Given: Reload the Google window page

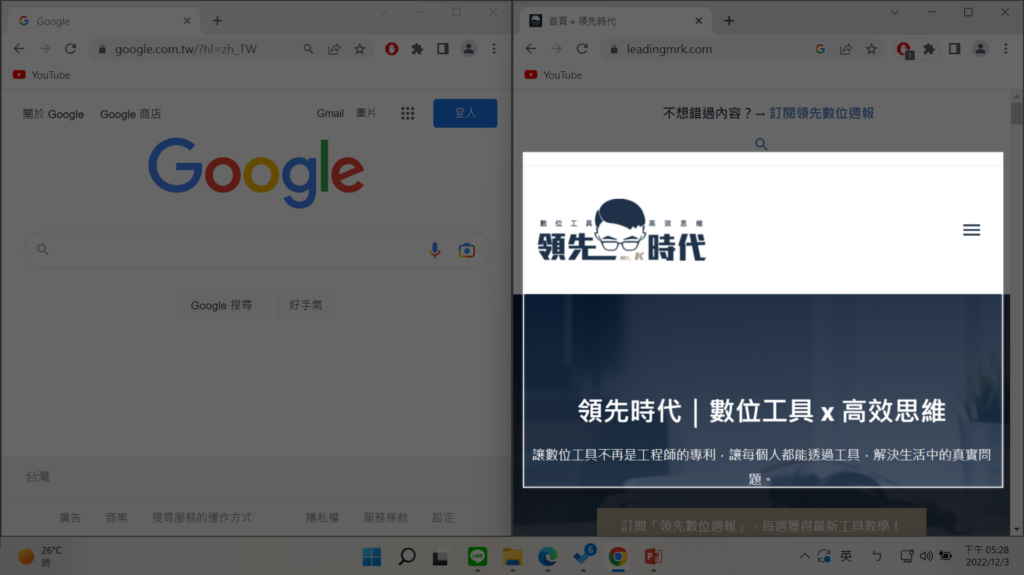Looking at the screenshot, I should pyautogui.click(x=71, y=49).
